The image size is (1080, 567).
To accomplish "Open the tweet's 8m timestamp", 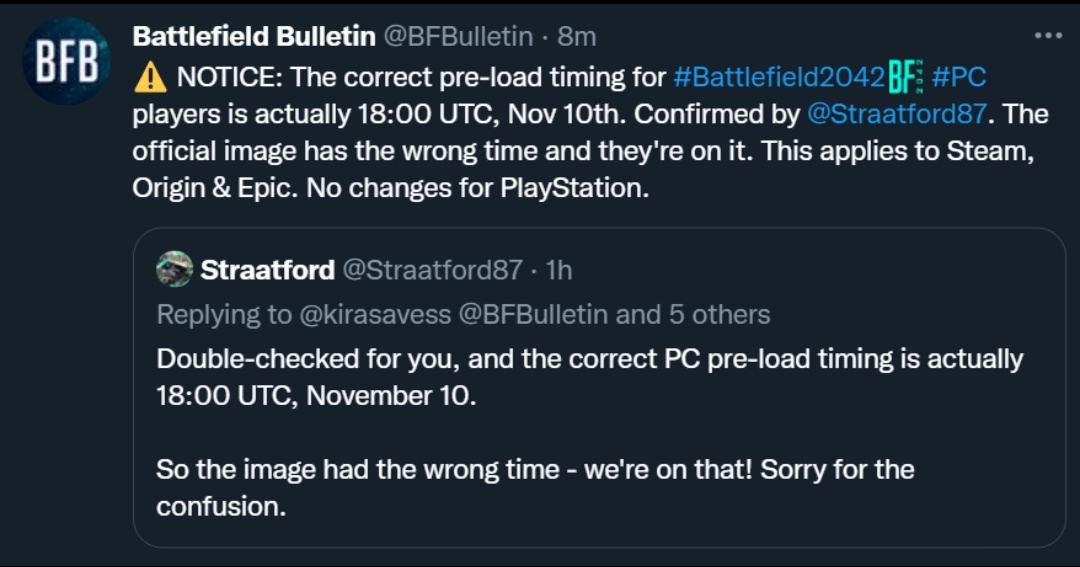I will click(x=577, y=37).
